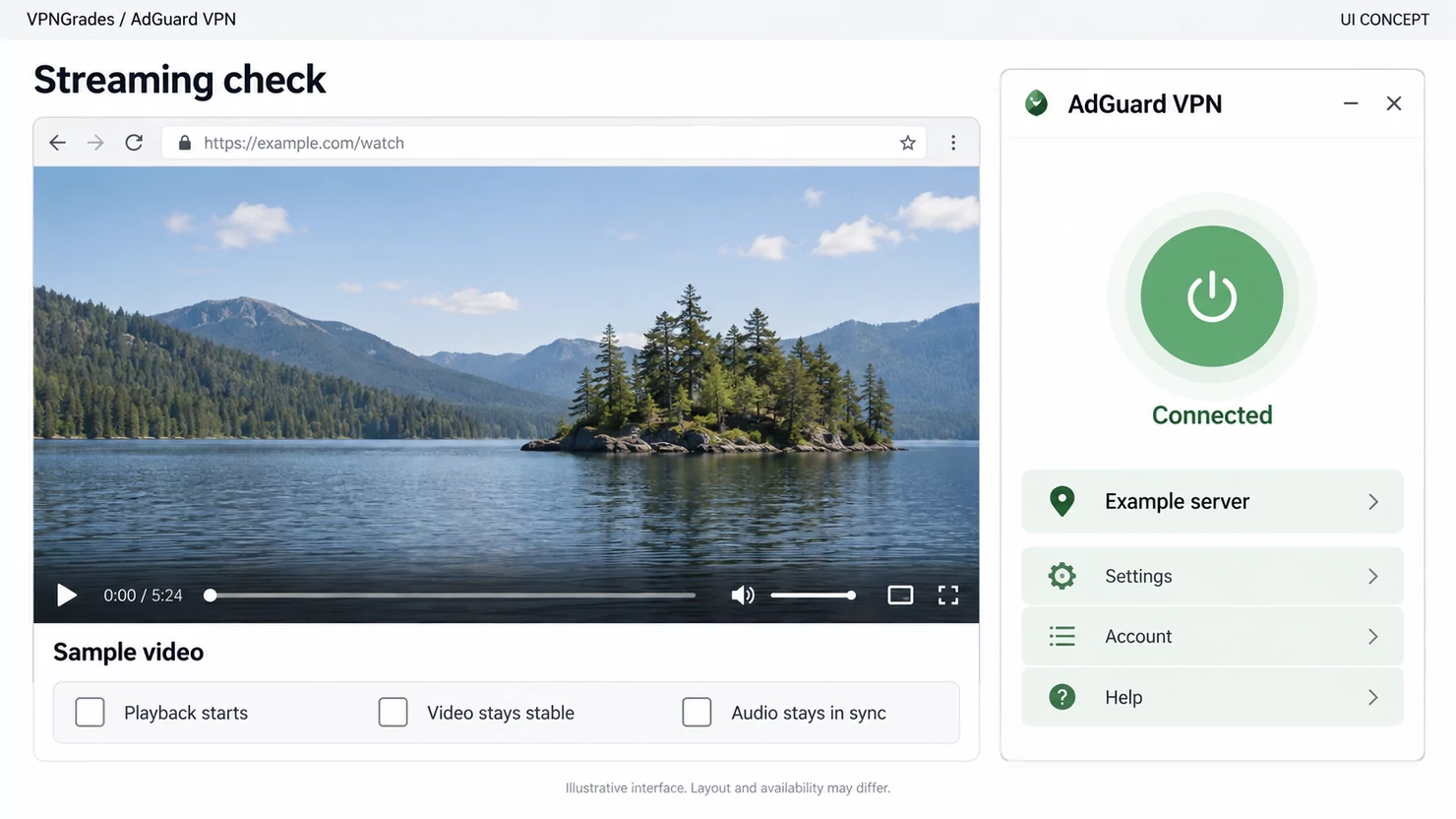Mute the video with speaker icon
The width and height of the screenshot is (1456, 819).
pos(743,596)
